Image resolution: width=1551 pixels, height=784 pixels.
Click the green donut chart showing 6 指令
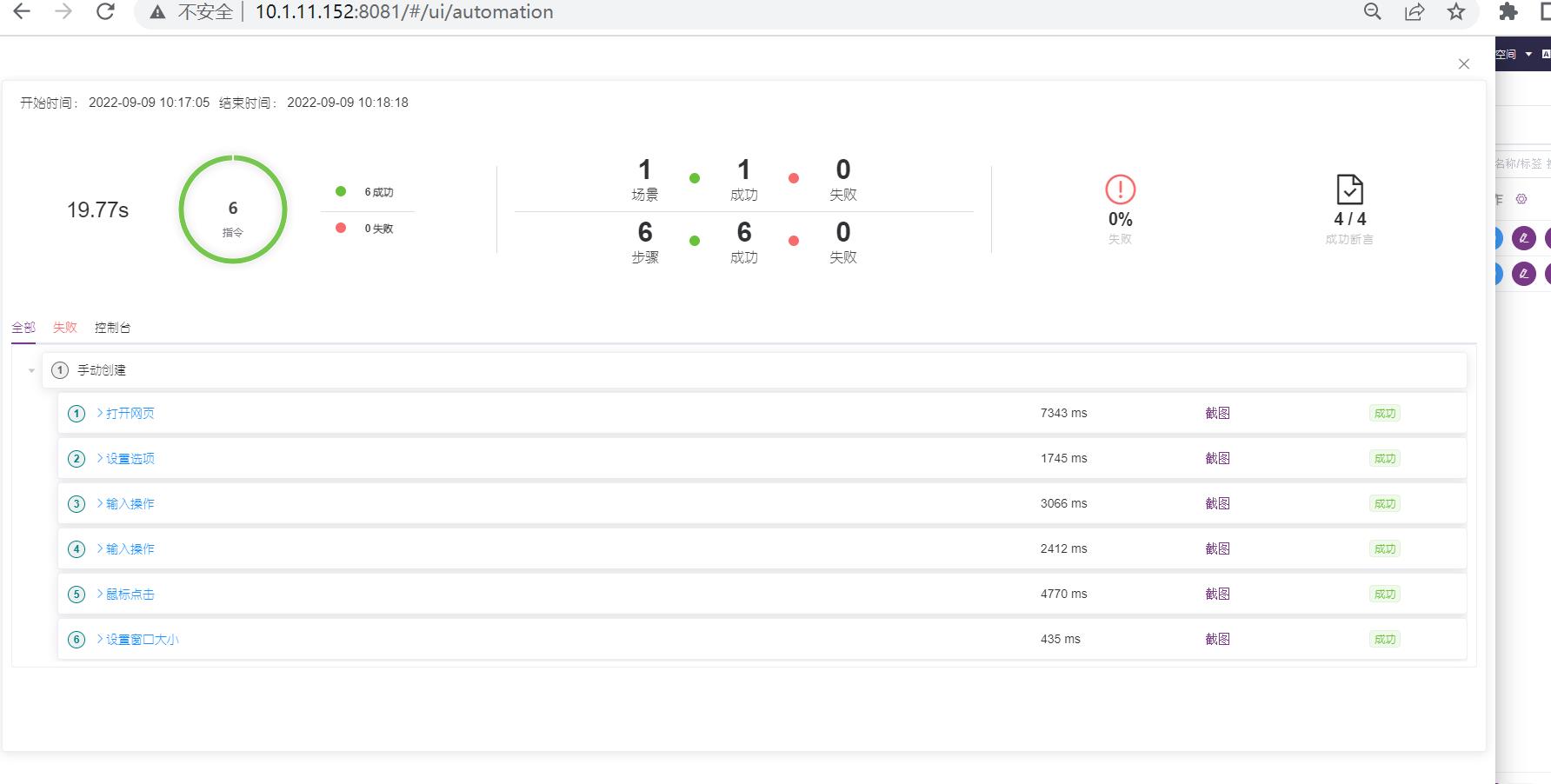(233, 209)
